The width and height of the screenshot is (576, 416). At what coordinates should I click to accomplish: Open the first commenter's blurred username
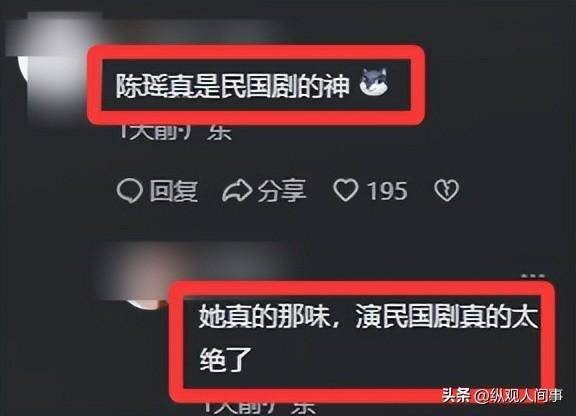191,31
